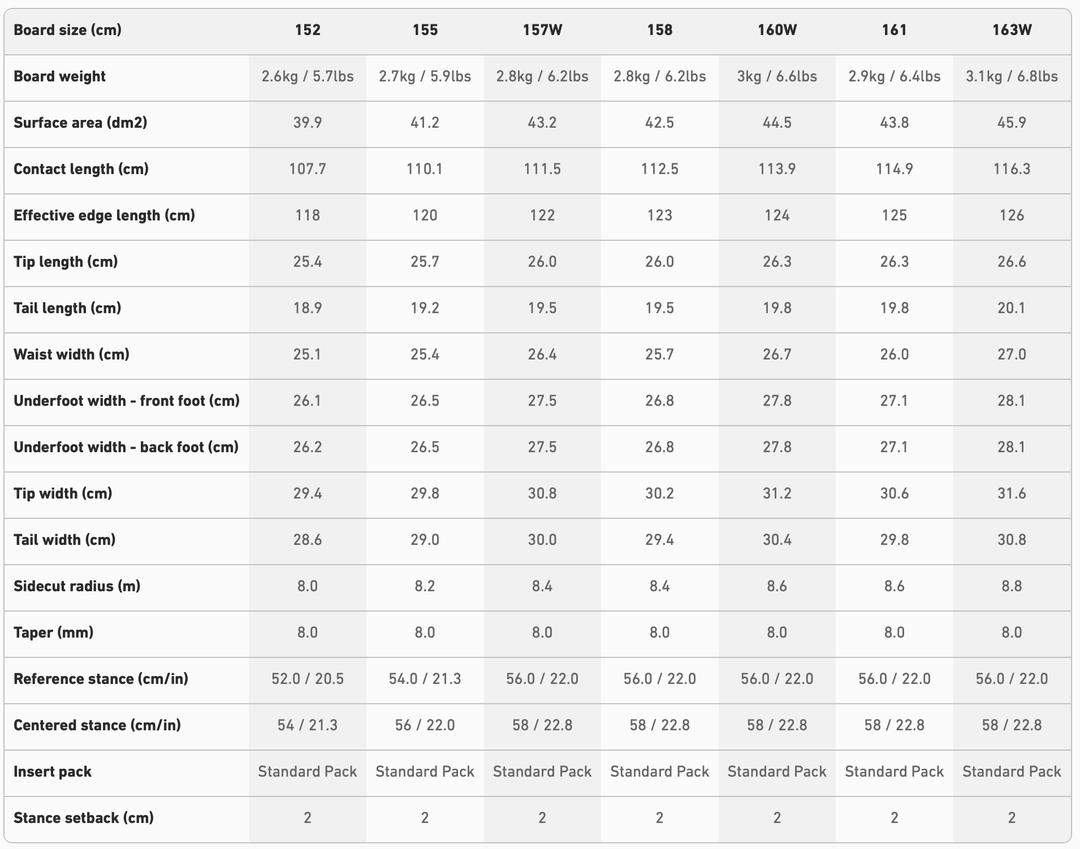Click the 152 board size header

[307, 30]
